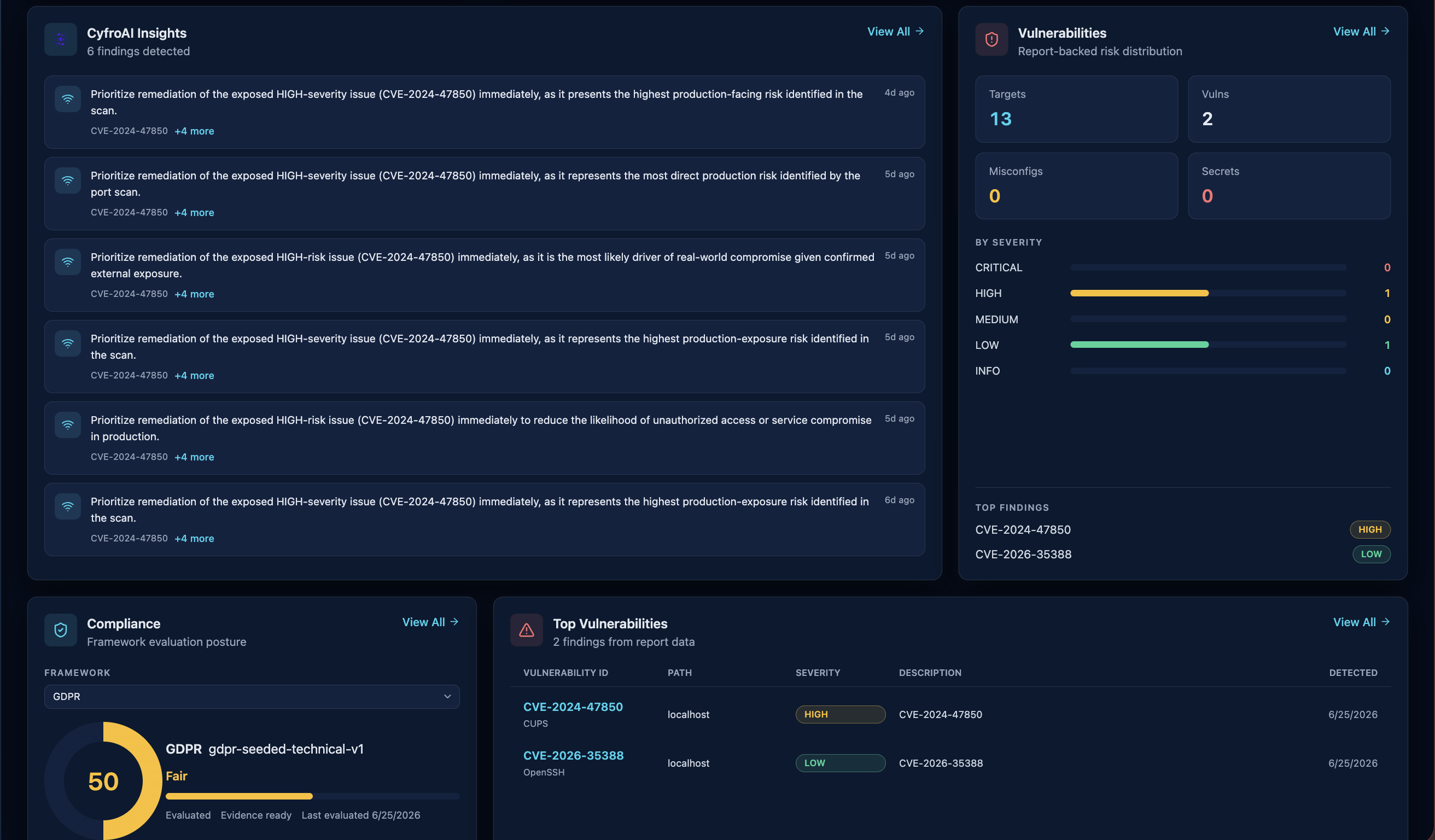Open View All in Vulnerabilities panel
The height and width of the screenshot is (840, 1435).
pyautogui.click(x=1361, y=32)
